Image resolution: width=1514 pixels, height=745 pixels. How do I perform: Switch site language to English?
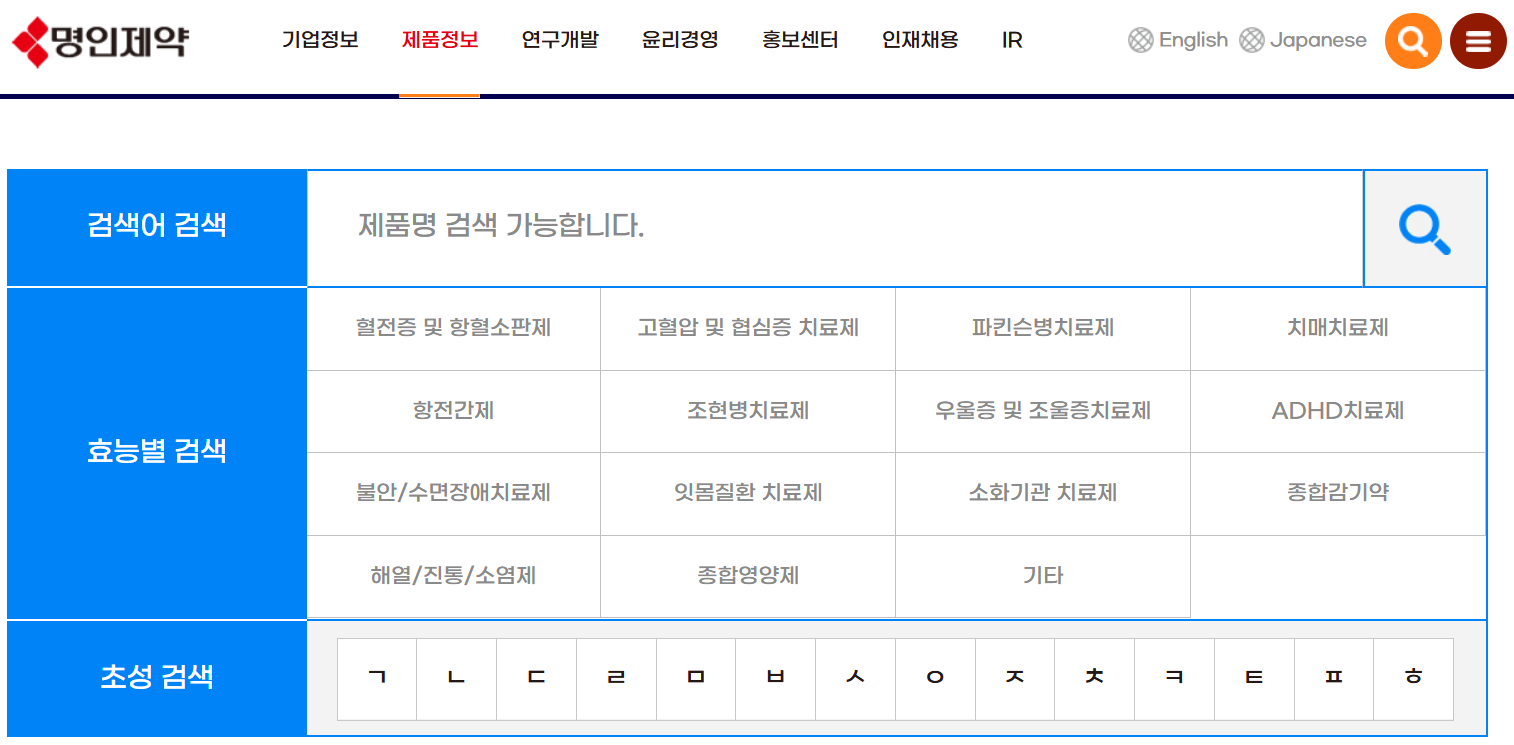click(x=1193, y=40)
